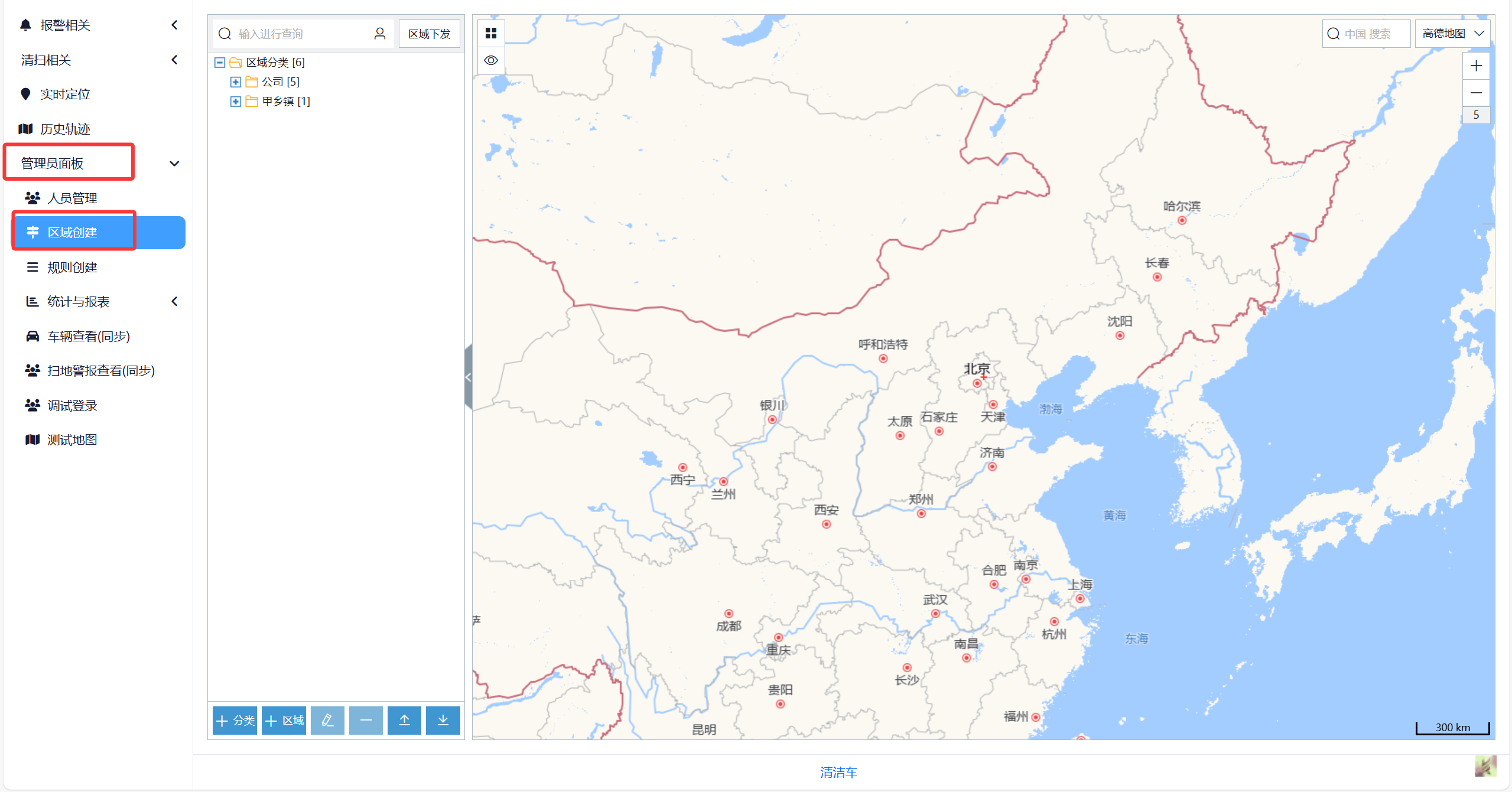Image resolution: width=1512 pixels, height=792 pixels.
Task: Toggle the eye visibility icon on map
Action: coord(490,60)
